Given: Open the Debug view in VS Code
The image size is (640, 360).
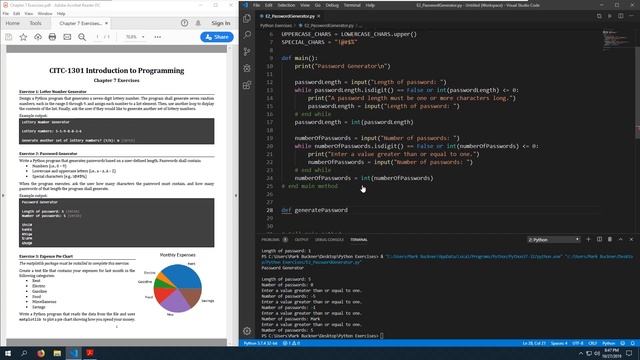Looking at the screenshot, I should [x=247, y=68].
